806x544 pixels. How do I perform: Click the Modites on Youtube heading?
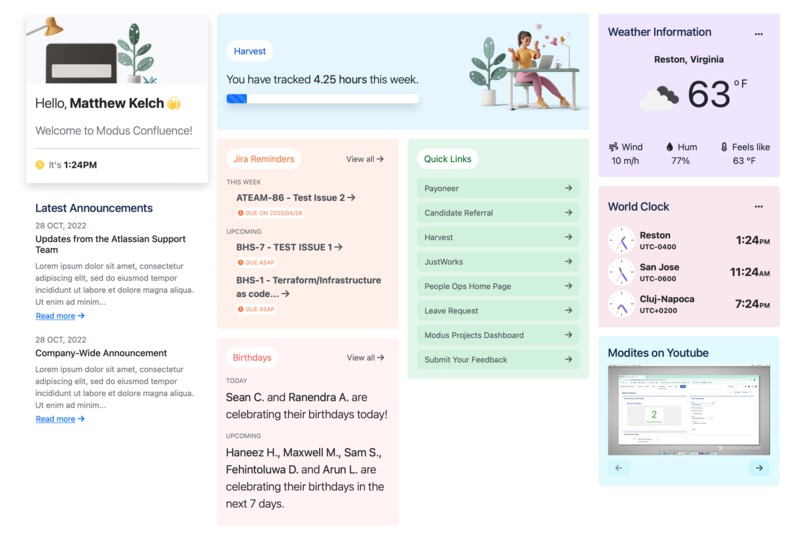[658, 353]
